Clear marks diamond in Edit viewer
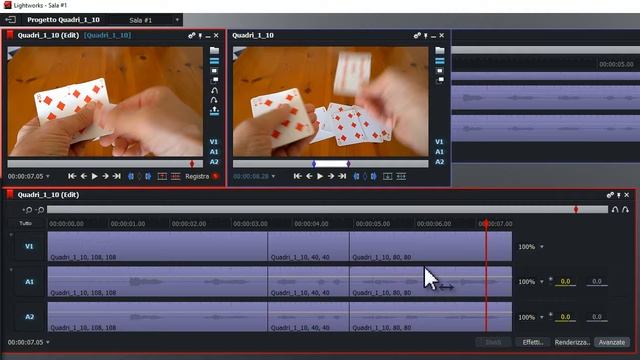 pos(139,176)
